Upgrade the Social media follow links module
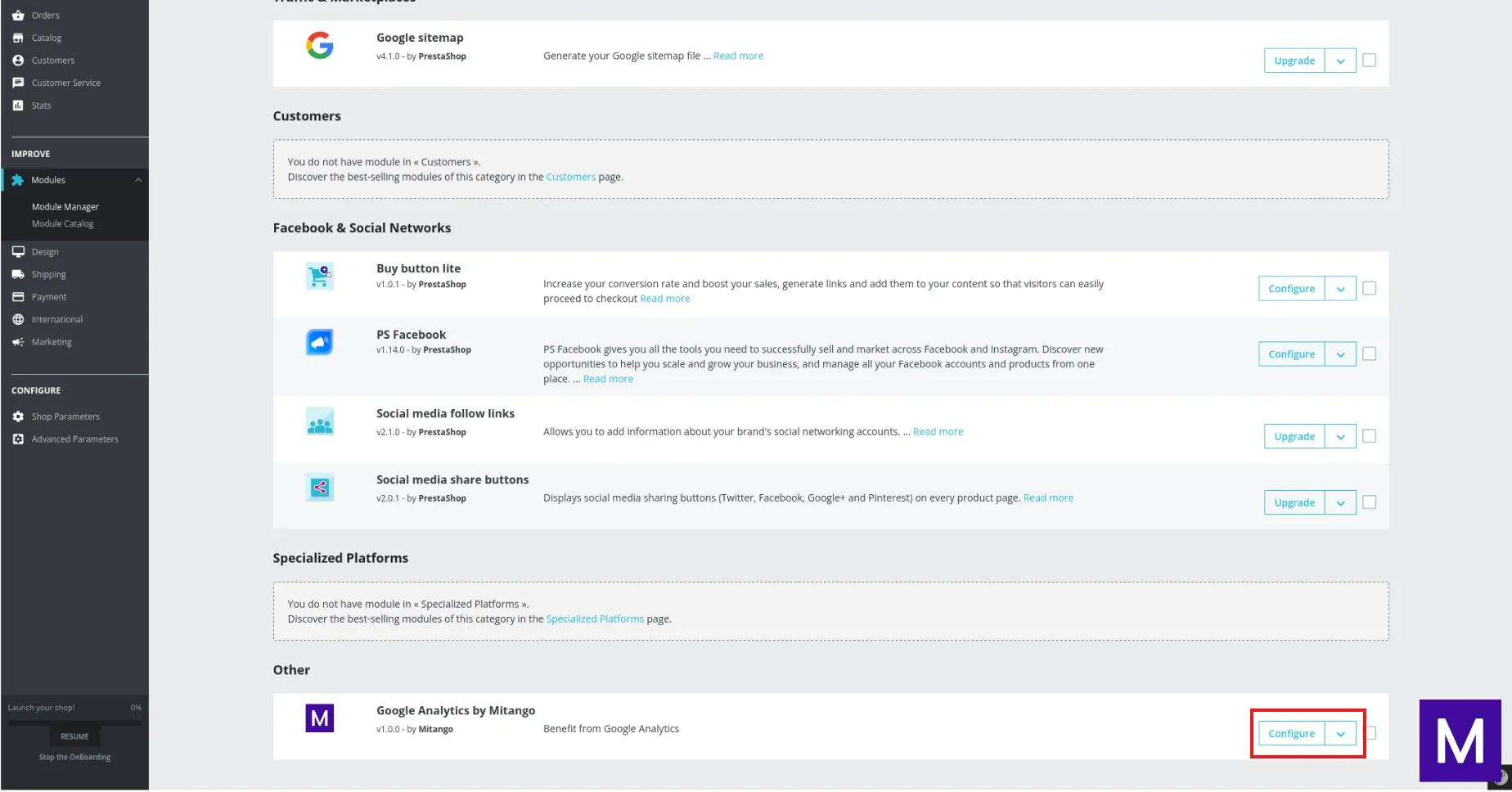The width and height of the screenshot is (1512, 792). click(1294, 437)
